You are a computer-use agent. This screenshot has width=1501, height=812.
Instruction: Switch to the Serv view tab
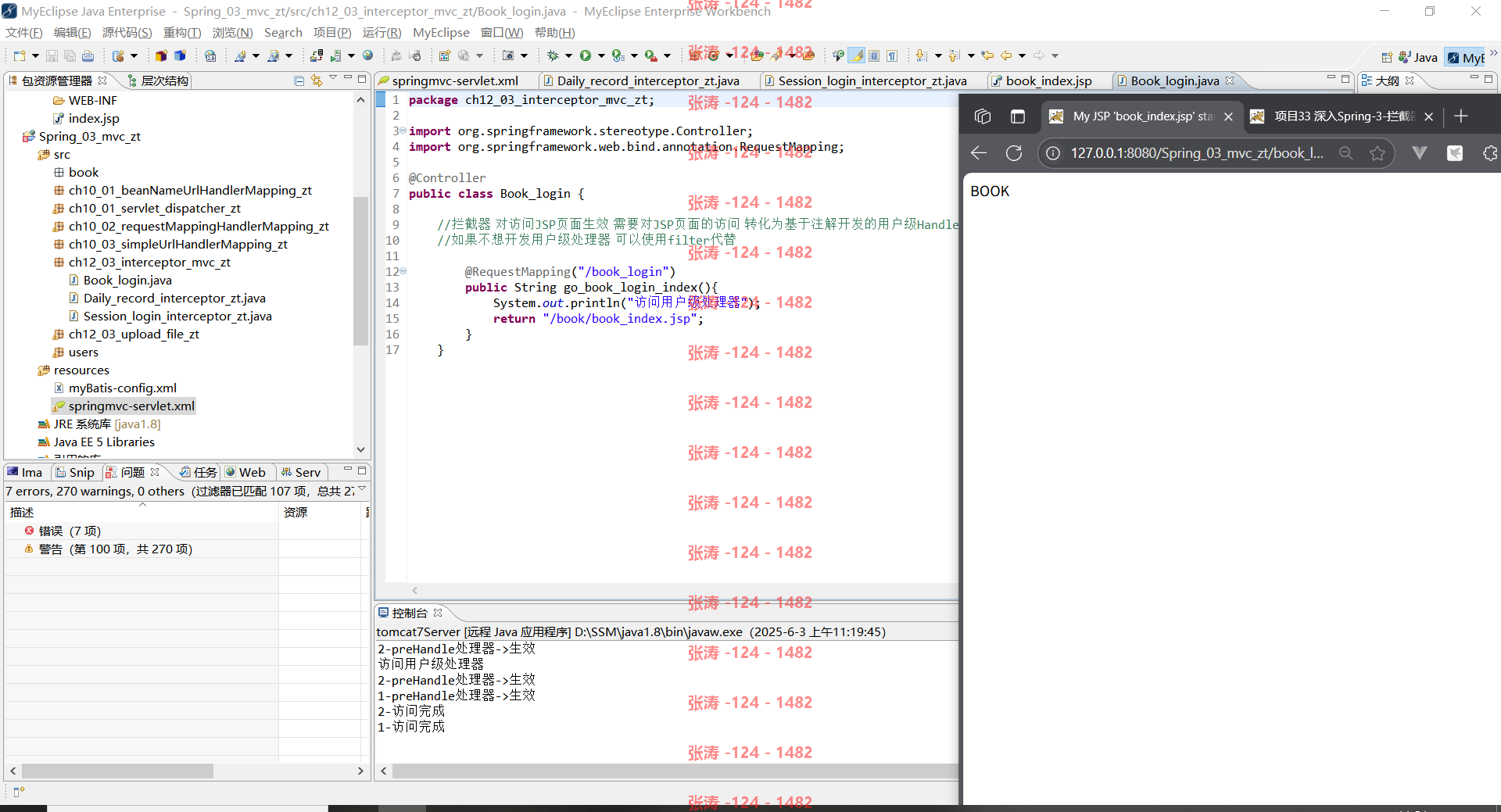pyautogui.click(x=302, y=472)
